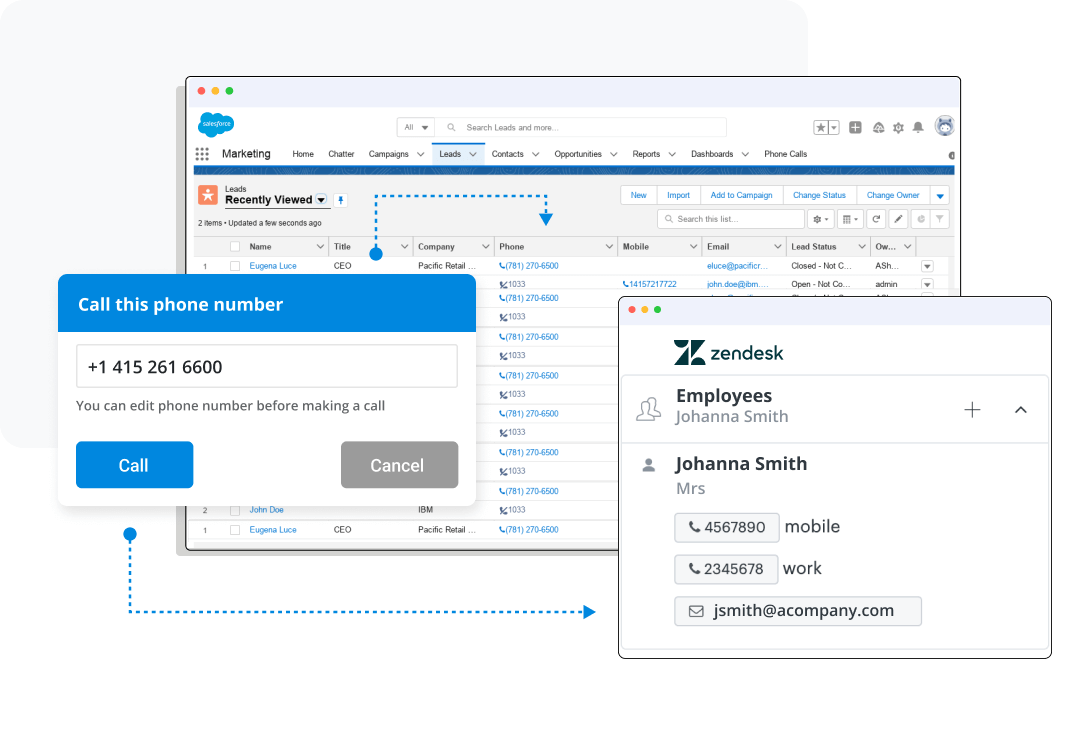Open row actions for the admin-owned lead
Viewport: 1080px width, 732px height.
pyautogui.click(x=927, y=284)
